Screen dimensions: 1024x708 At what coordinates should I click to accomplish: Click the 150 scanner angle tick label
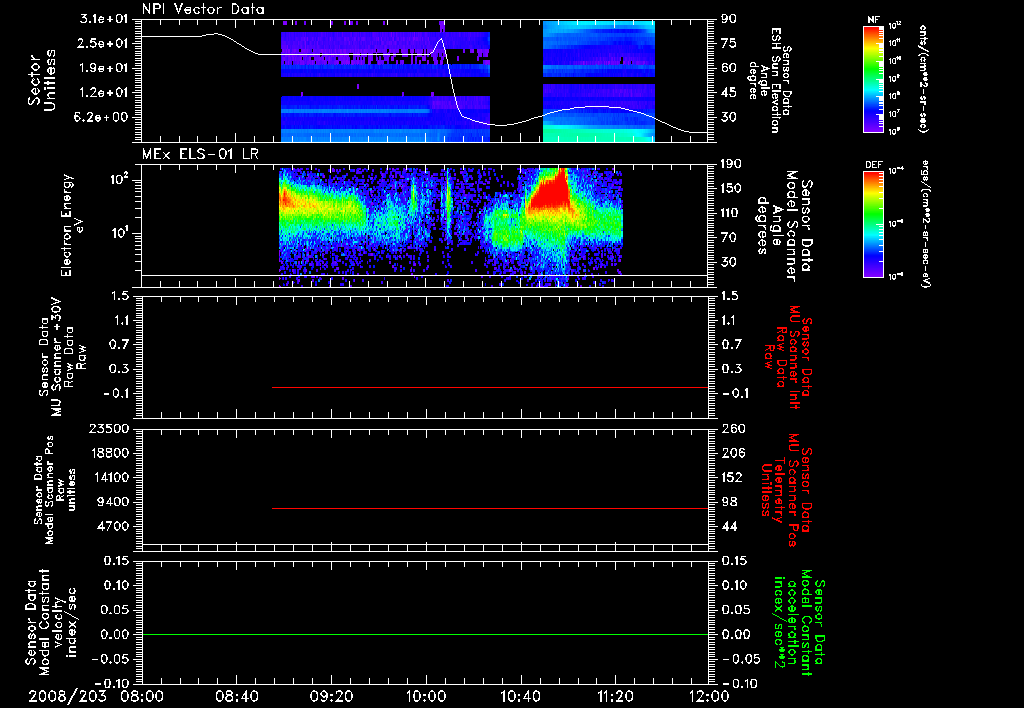[x=733, y=189]
